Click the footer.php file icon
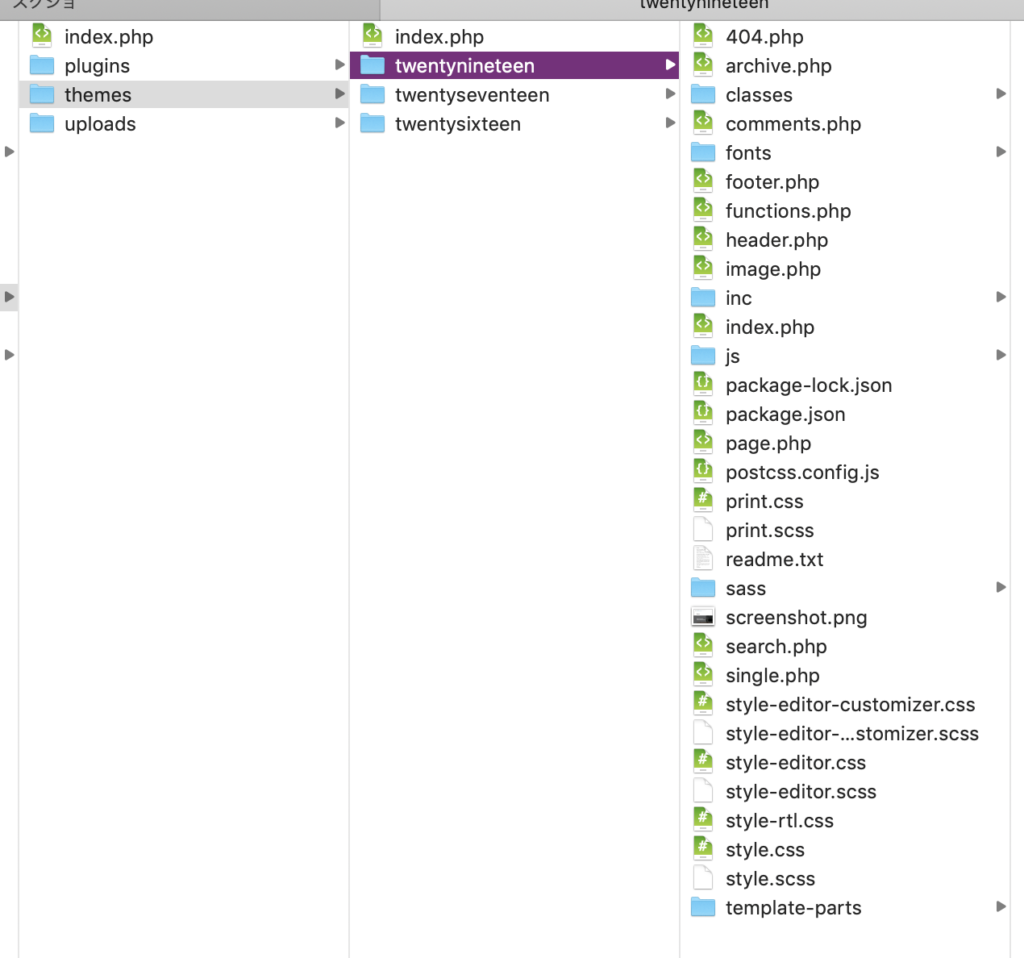This screenshot has width=1024, height=958. pyautogui.click(x=703, y=182)
